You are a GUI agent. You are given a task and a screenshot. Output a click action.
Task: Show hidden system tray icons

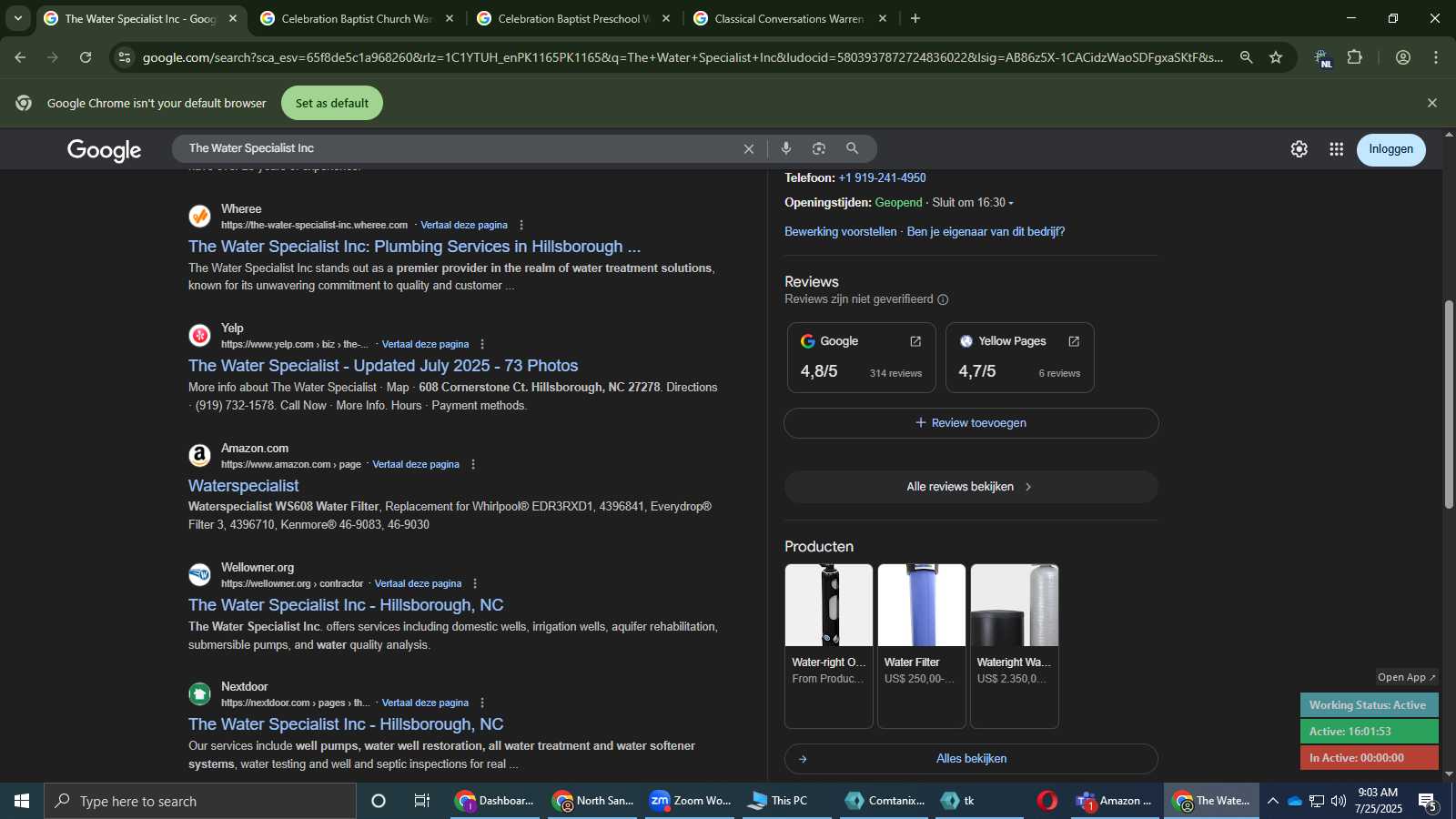pos(1273,801)
